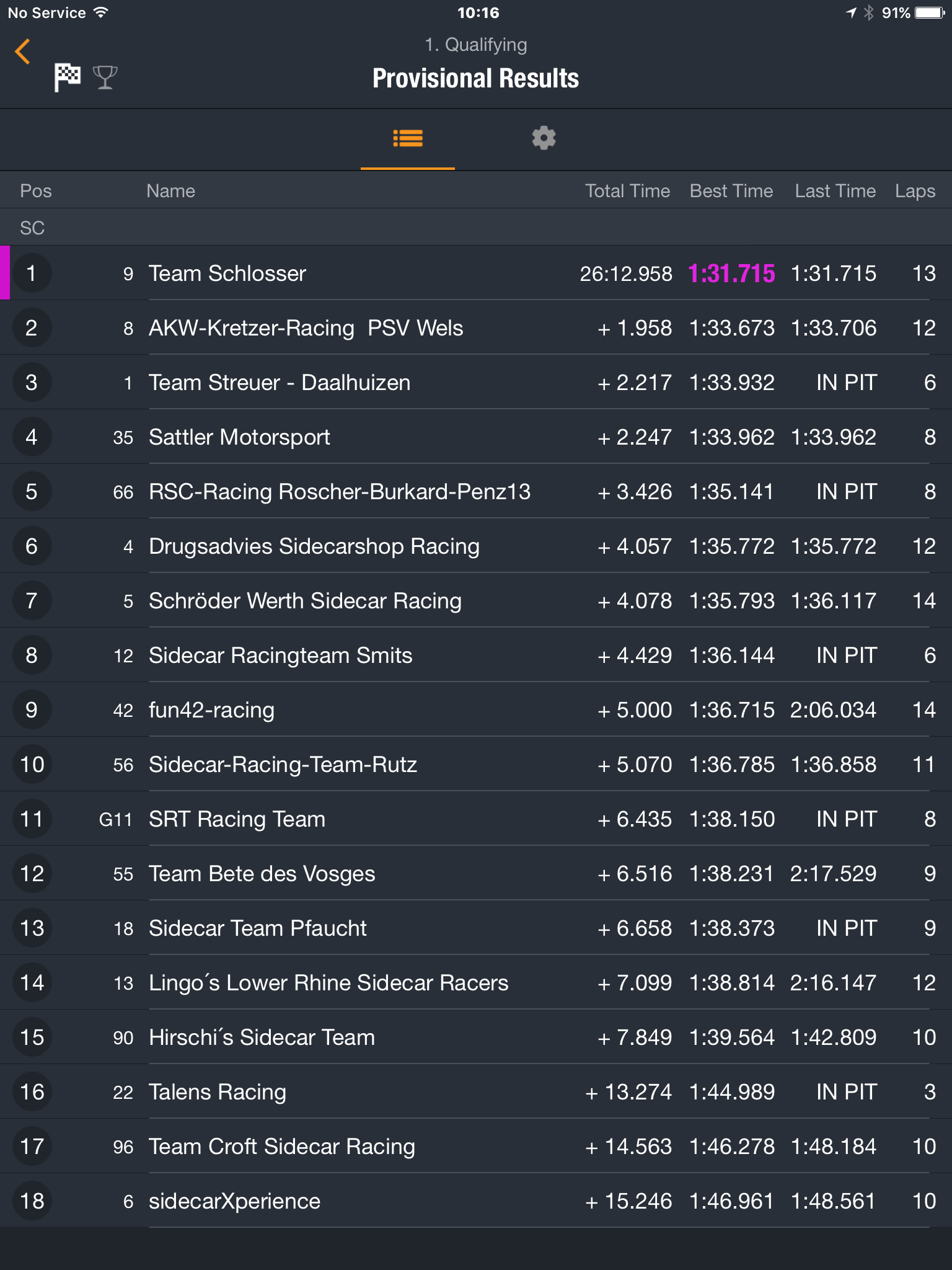The image size is (952, 1270).
Task: Open the Sattler Motorsport row
Action: (x=476, y=437)
